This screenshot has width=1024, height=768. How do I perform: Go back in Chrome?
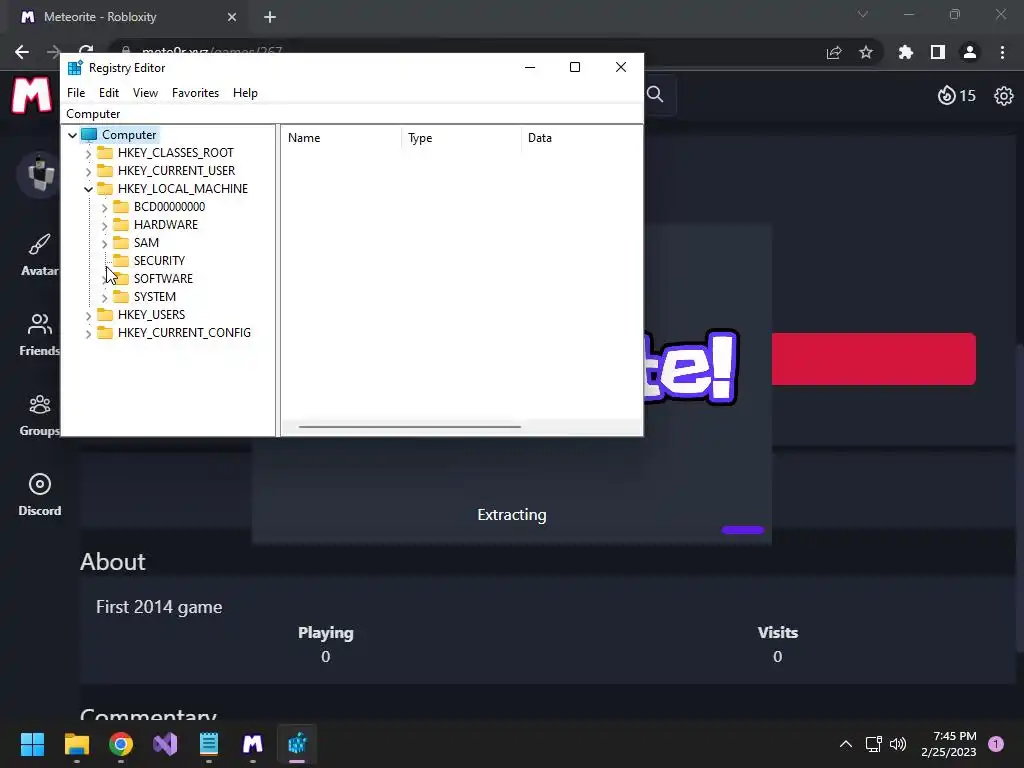coord(22,52)
